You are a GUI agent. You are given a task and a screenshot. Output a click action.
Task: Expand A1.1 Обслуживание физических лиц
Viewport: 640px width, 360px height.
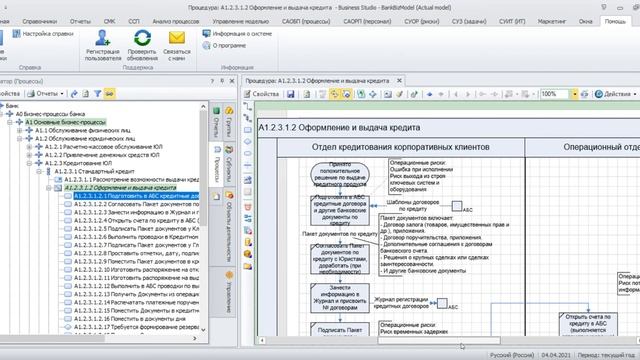coord(19,130)
